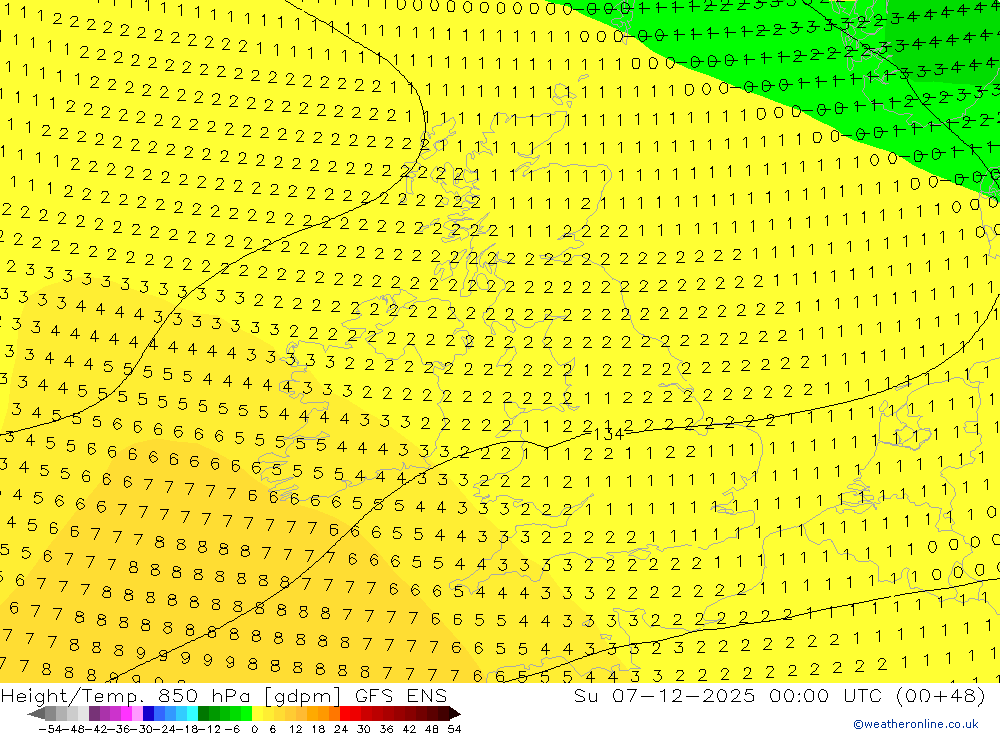The width and height of the screenshot is (1000, 733).
Task: Click the '48' label under the color scale
Action: pyautogui.click(x=431, y=729)
